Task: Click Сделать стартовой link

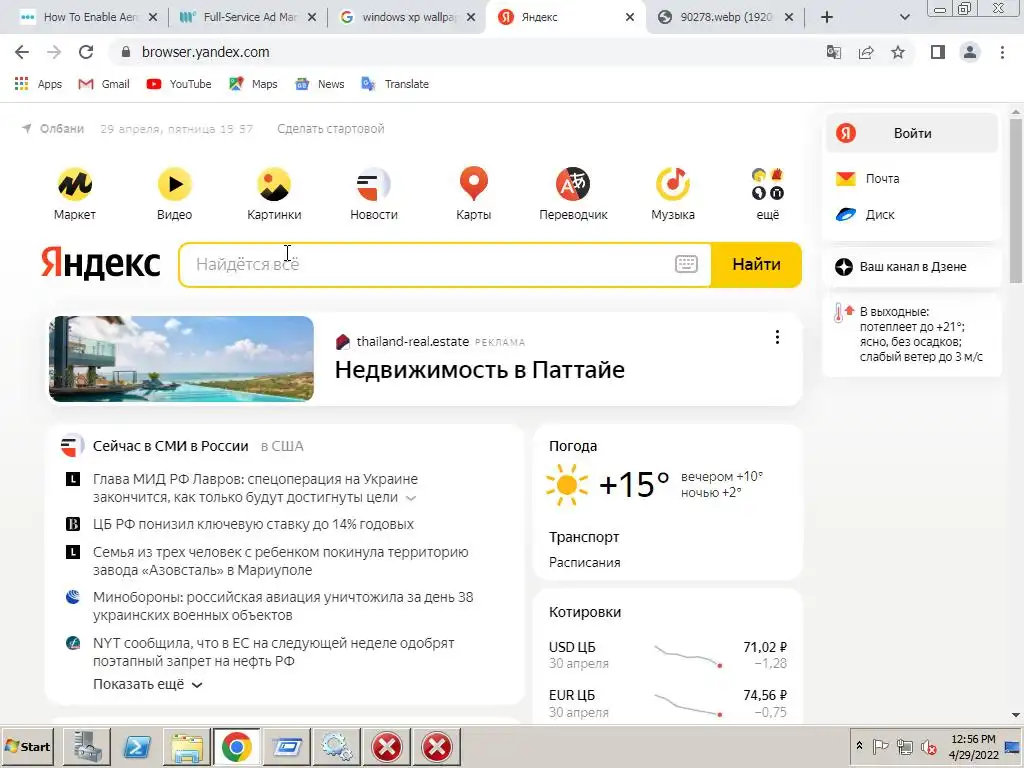Action: [x=330, y=129]
